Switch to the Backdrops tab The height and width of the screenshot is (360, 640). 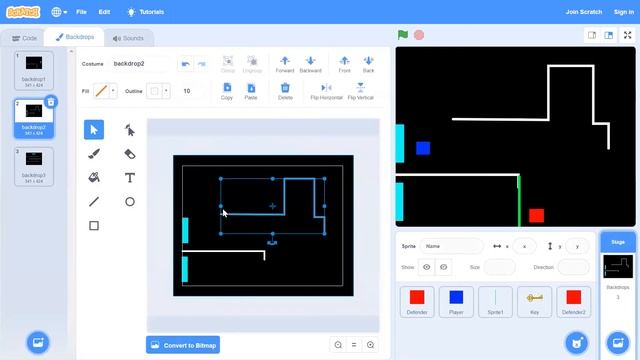[x=75, y=37]
